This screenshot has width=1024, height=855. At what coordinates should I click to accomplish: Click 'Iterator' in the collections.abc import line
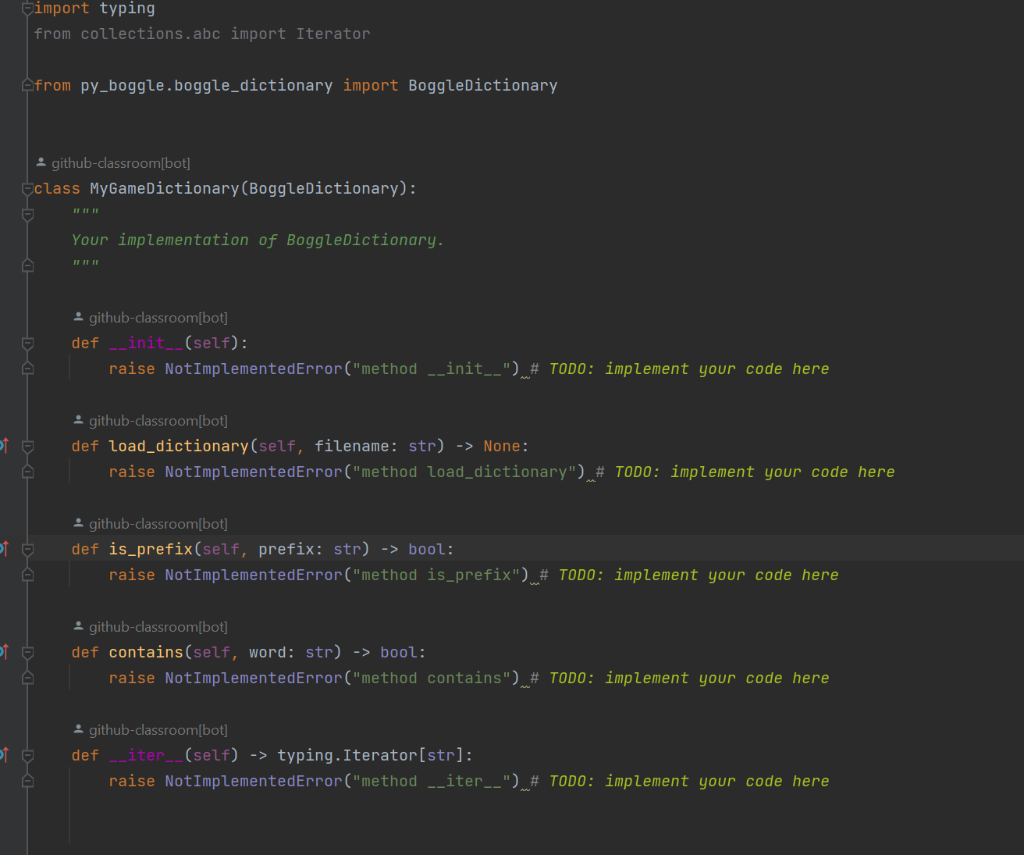333,34
